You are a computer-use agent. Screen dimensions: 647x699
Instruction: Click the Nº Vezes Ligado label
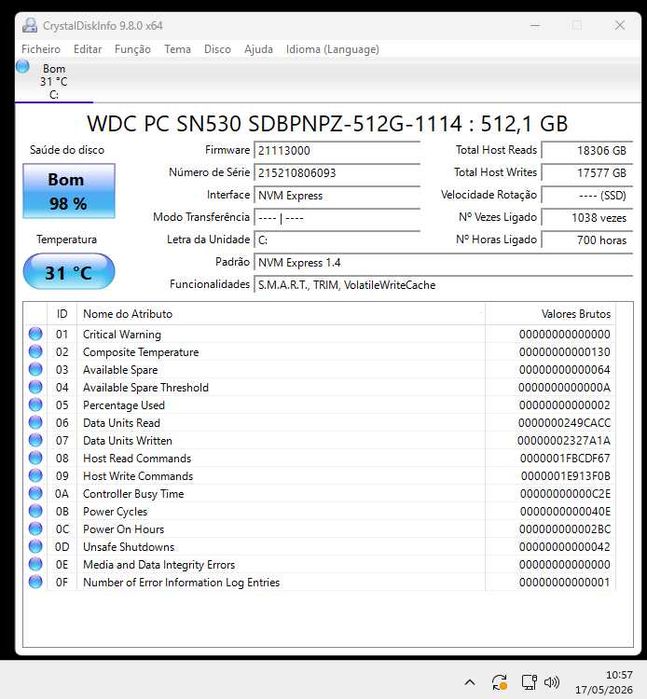pyautogui.click(x=498, y=217)
